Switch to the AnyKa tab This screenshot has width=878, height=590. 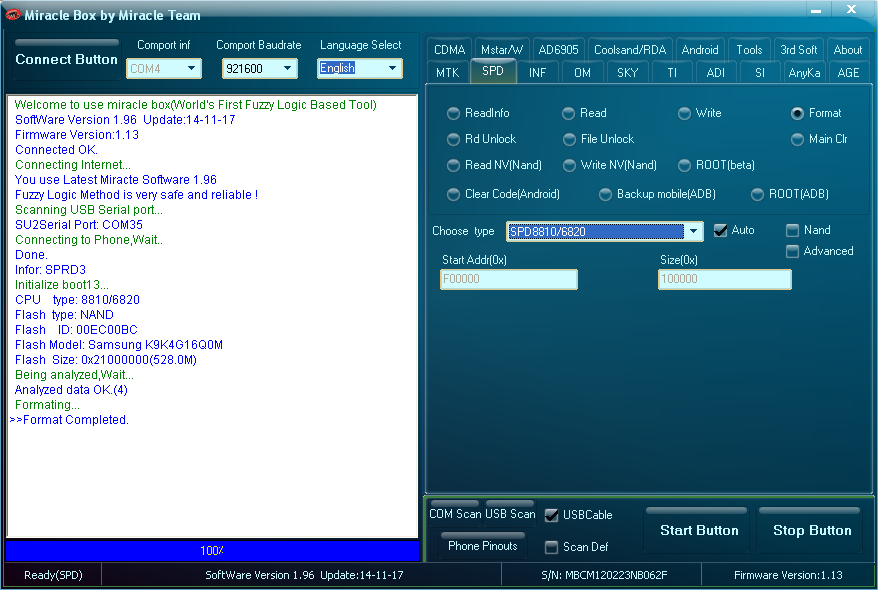click(x=804, y=73)
